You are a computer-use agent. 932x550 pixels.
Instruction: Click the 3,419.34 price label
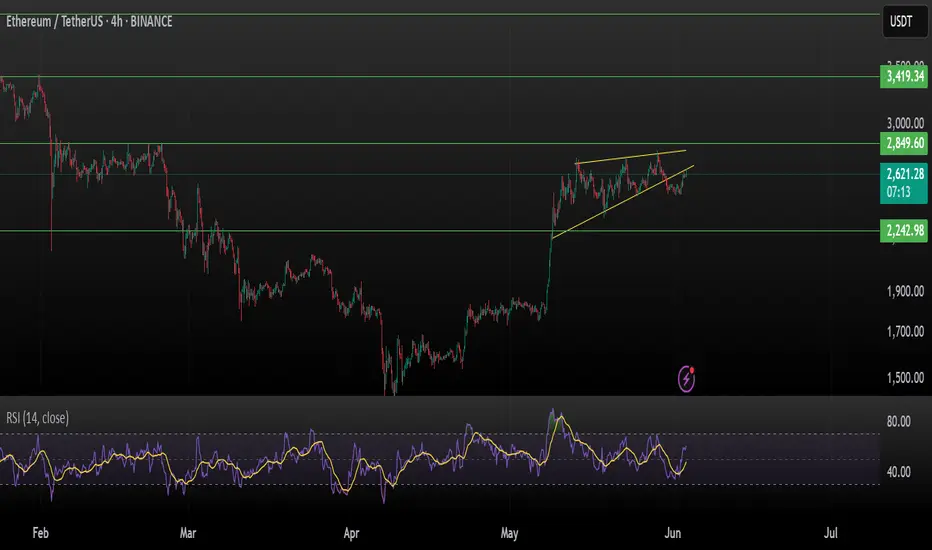click(x=904, y=76)
